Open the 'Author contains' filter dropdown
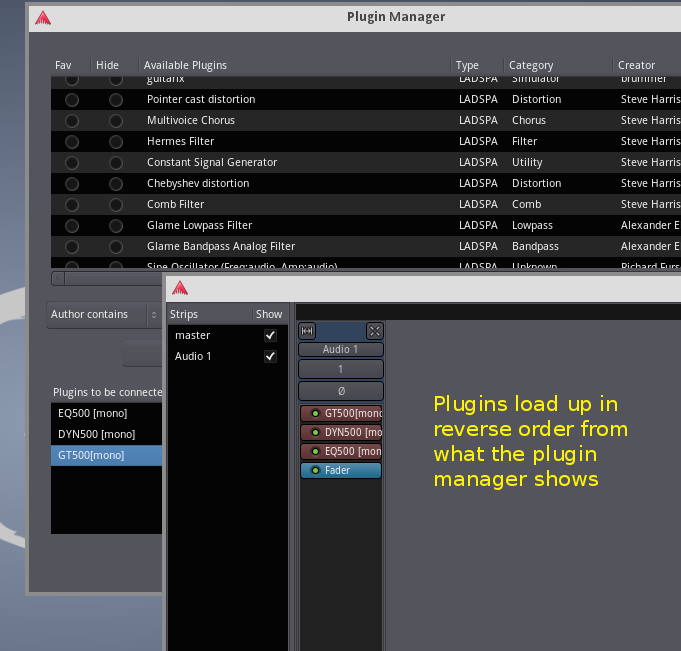 [x=104, y=315]
